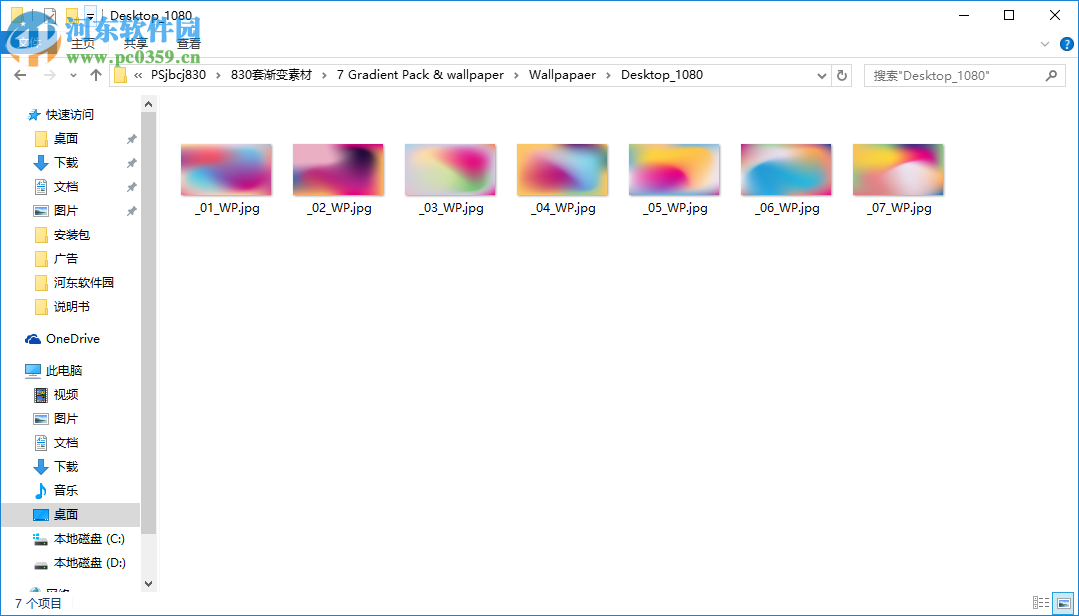Click the search magnifier icon
This screenshot has width=1079, height=616.
tap(1051, 75)
